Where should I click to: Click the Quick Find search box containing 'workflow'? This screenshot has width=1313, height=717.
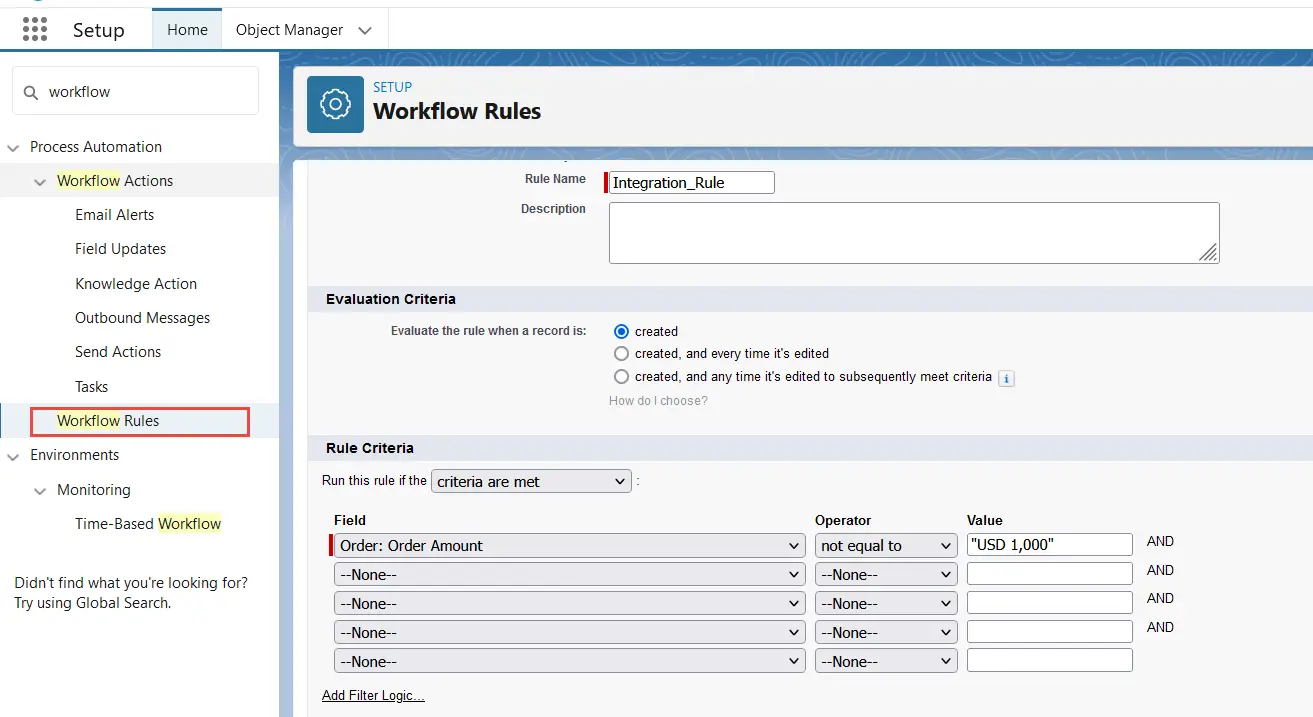pyautogui.click(x=135, y=91)
